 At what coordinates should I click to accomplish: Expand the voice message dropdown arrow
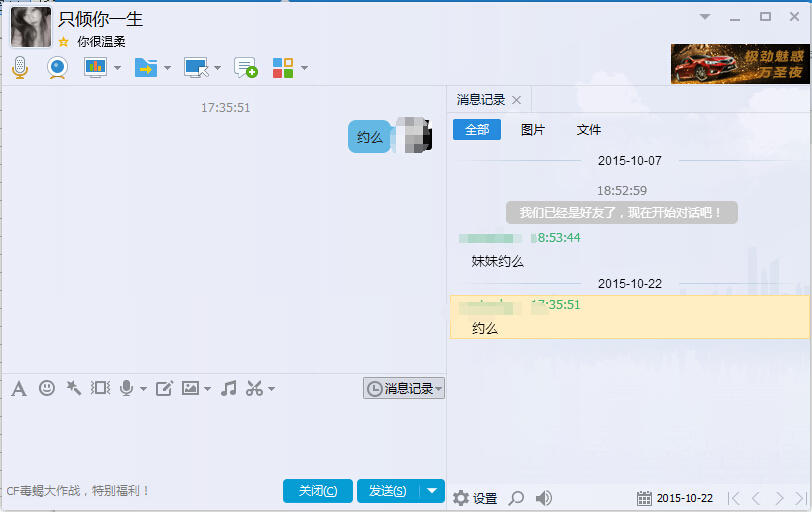(143, 389)
